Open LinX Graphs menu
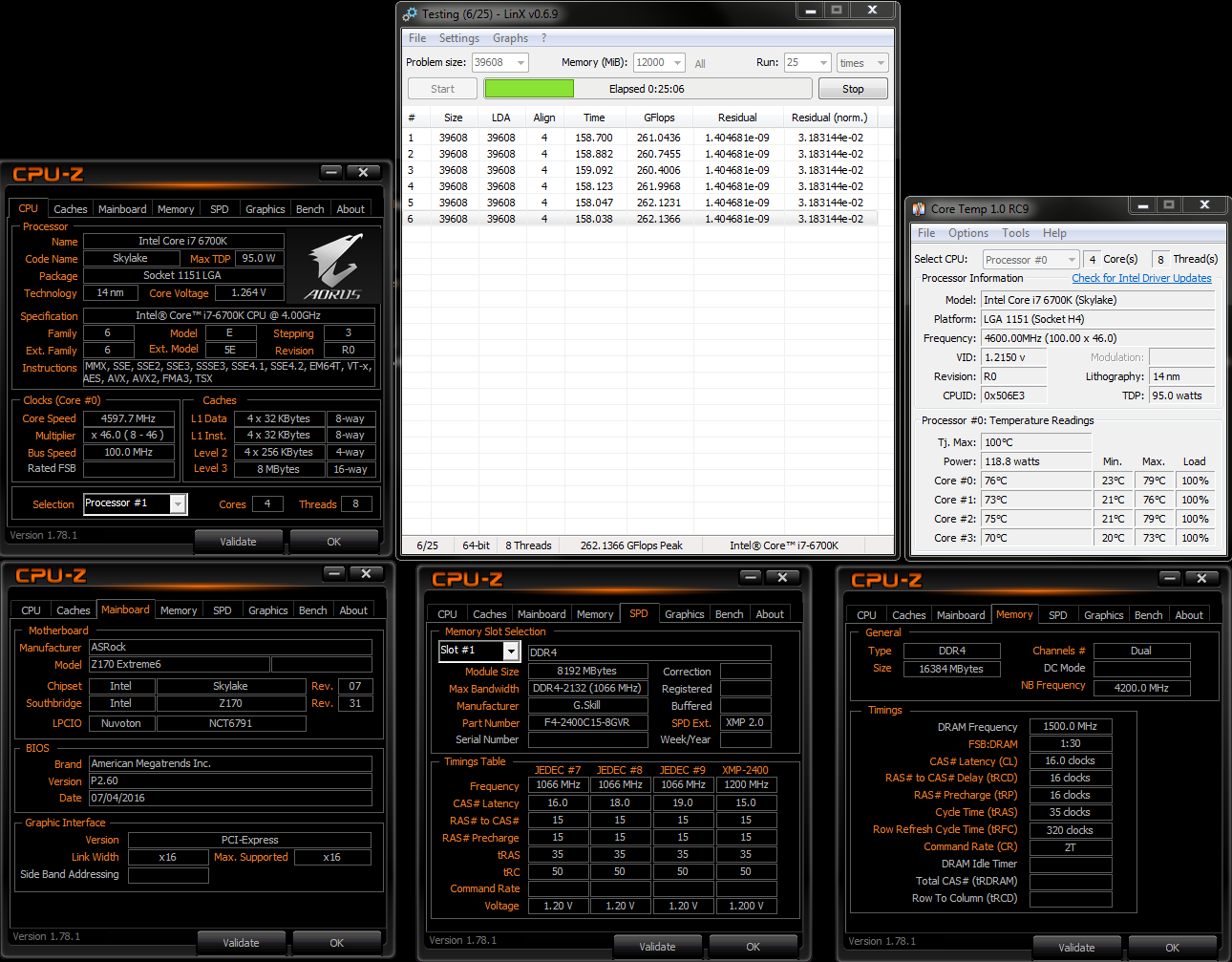1232x962 pixels. click(510, 38)
